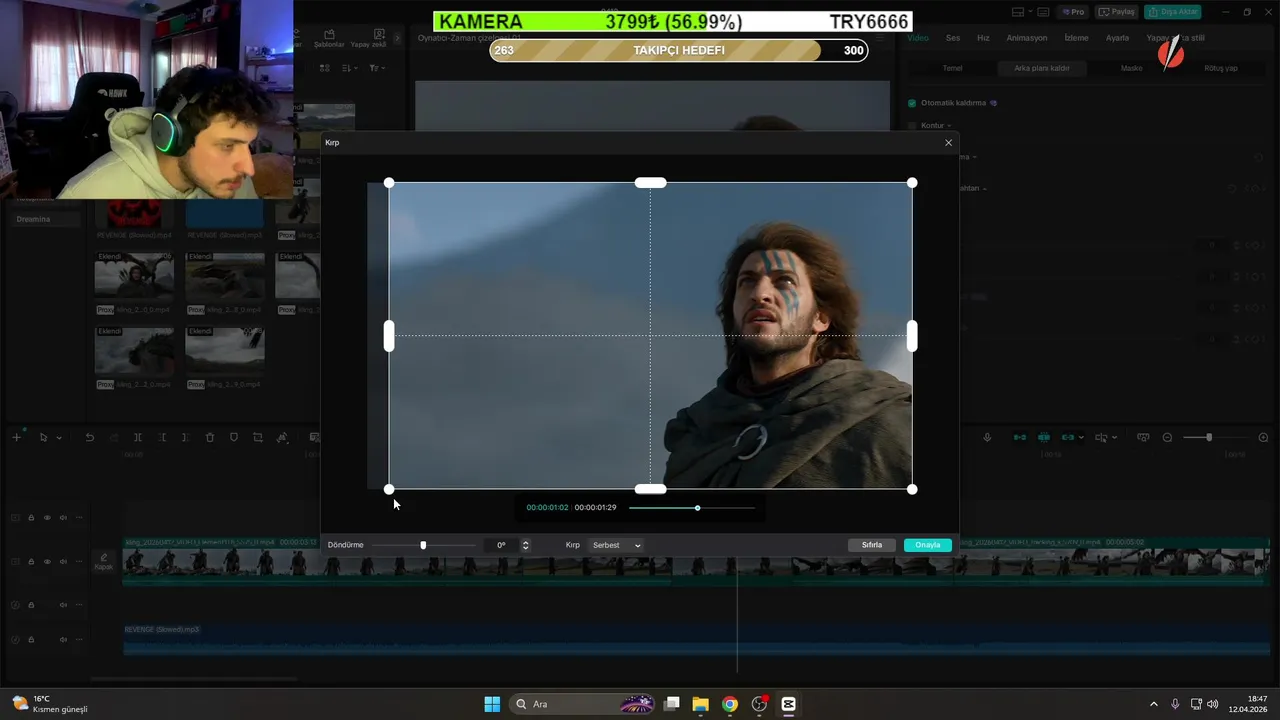The width and height of the screenshot is (1280, 720).
Task: Click the Pro badge button
Action: [1074, 12]
